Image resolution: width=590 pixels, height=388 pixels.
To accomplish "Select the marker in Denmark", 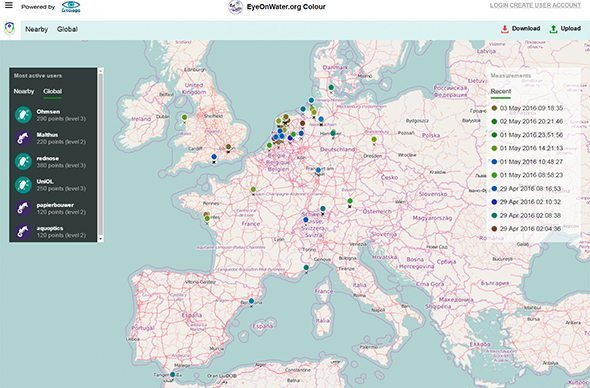I will tap(331, 87).
